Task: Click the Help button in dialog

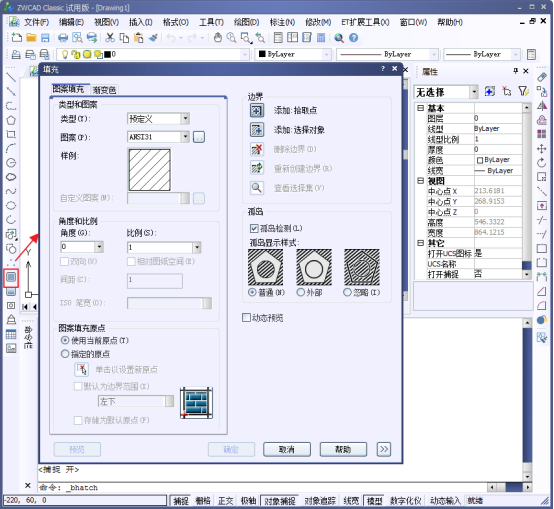Action: (343, 449)
